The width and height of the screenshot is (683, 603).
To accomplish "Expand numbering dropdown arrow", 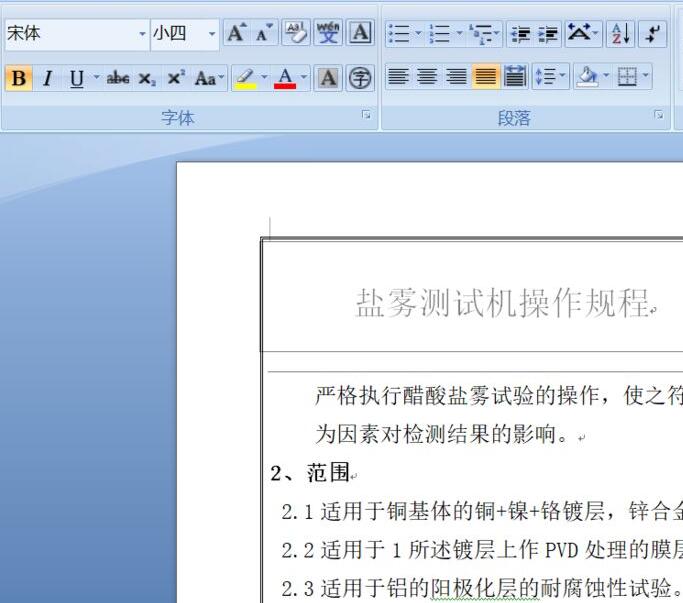I will point(459,33).
